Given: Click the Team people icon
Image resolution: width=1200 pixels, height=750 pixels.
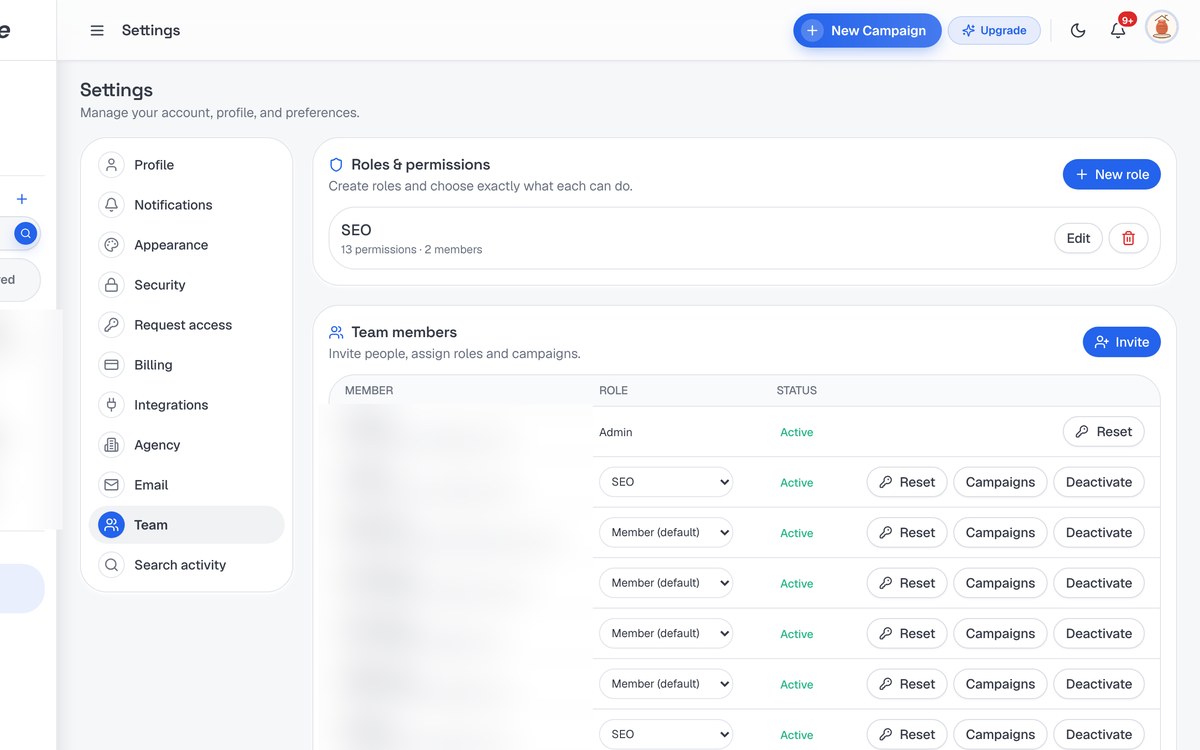Looking at the screenshot, I should coord(111,525).
